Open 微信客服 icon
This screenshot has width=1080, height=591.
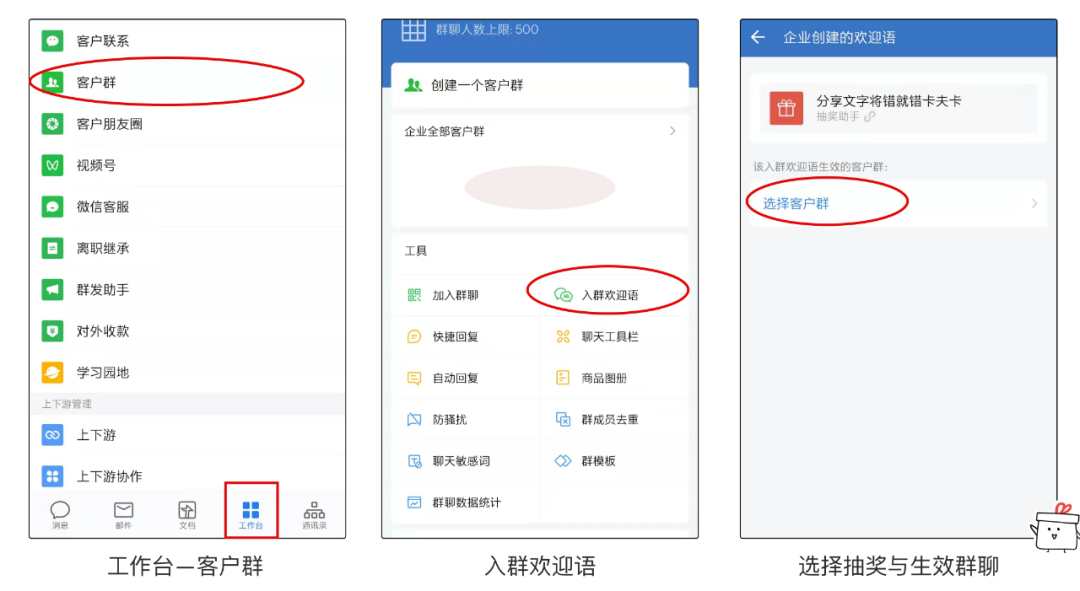[x=52, y=207]
